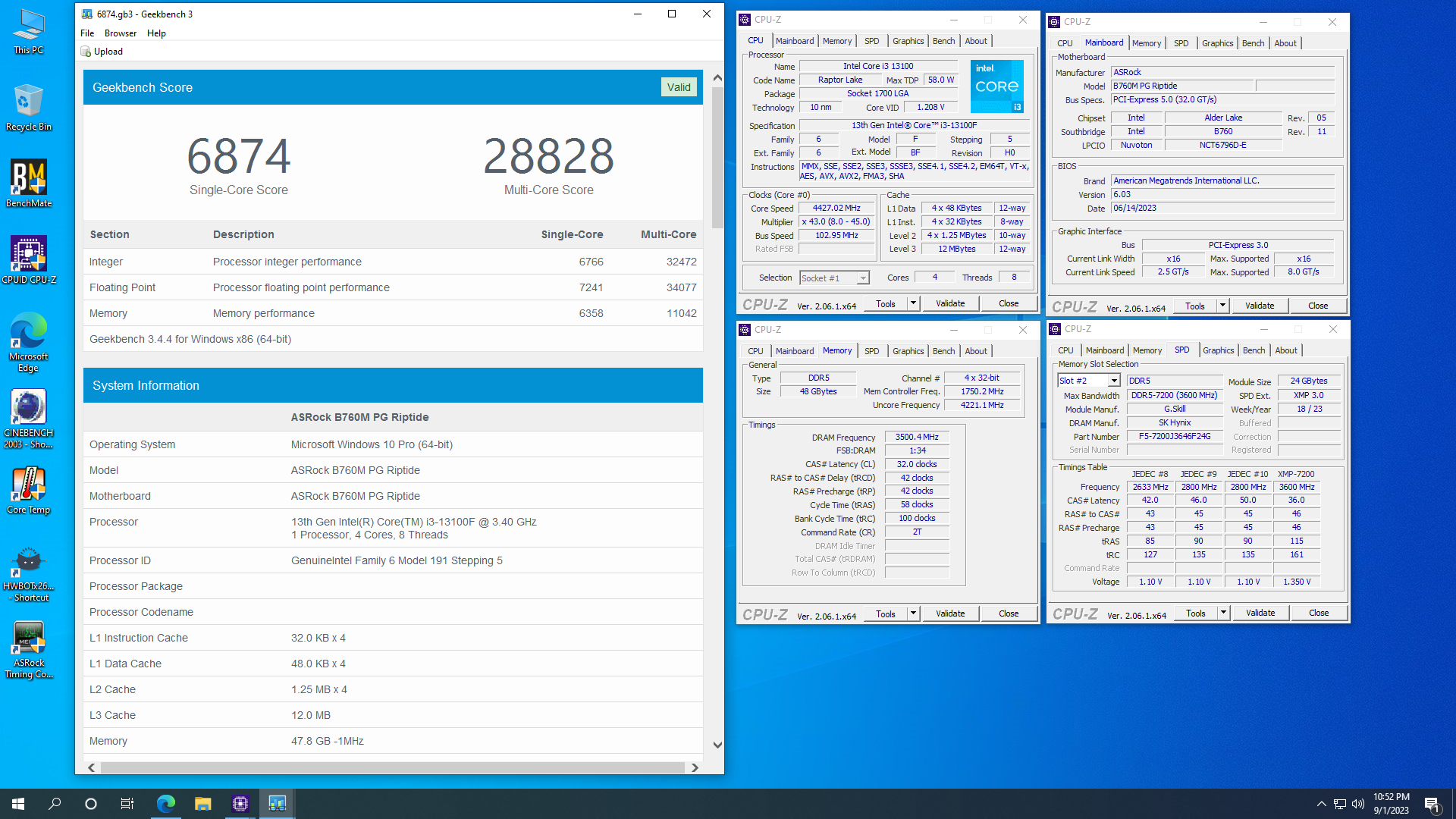The image size is (1456, 819).
Task: Click Validate button in SPD window
Action: [x=1260, y=613]
